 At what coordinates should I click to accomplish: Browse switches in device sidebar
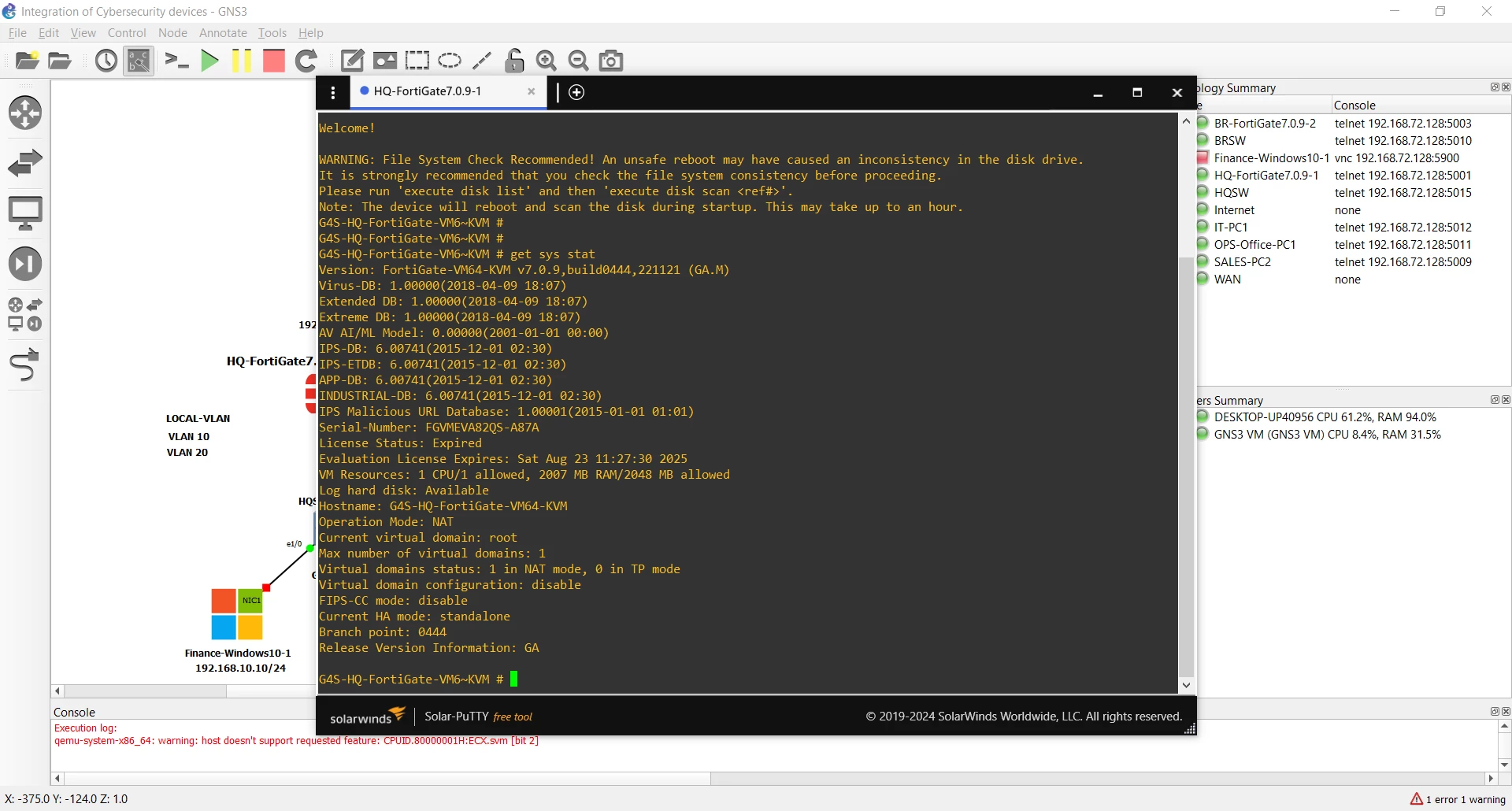[25, 163]
